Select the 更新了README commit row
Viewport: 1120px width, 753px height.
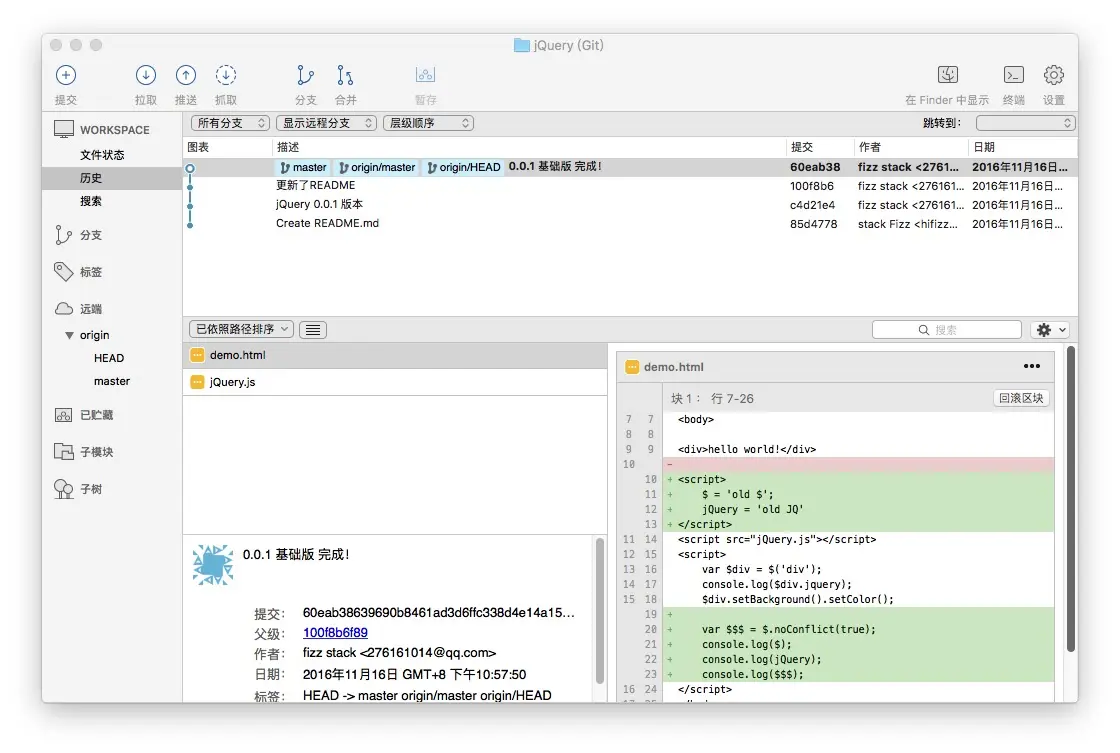click(x=630, y=186)
